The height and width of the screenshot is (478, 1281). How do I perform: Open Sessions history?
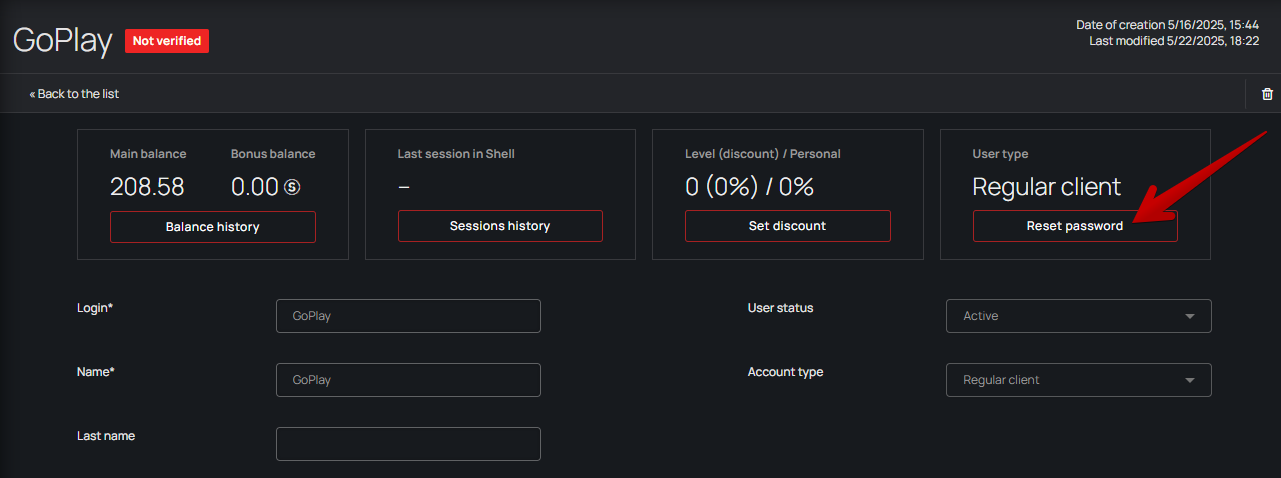[x=500, y=226]
